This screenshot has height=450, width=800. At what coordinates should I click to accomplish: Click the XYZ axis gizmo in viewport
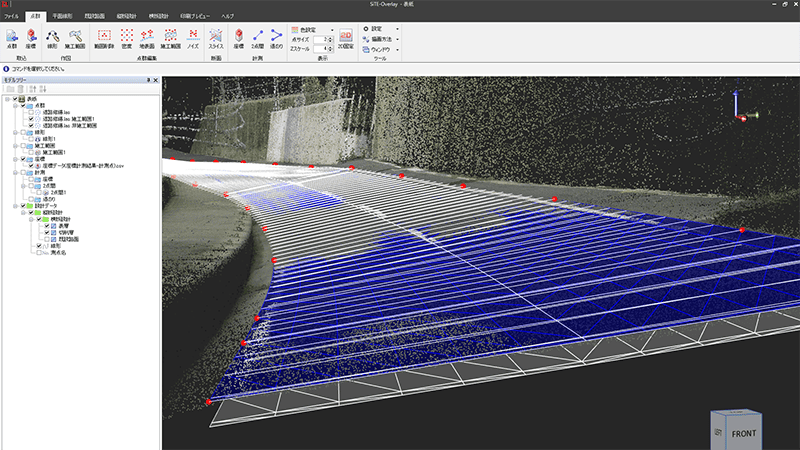coord(744,107)
